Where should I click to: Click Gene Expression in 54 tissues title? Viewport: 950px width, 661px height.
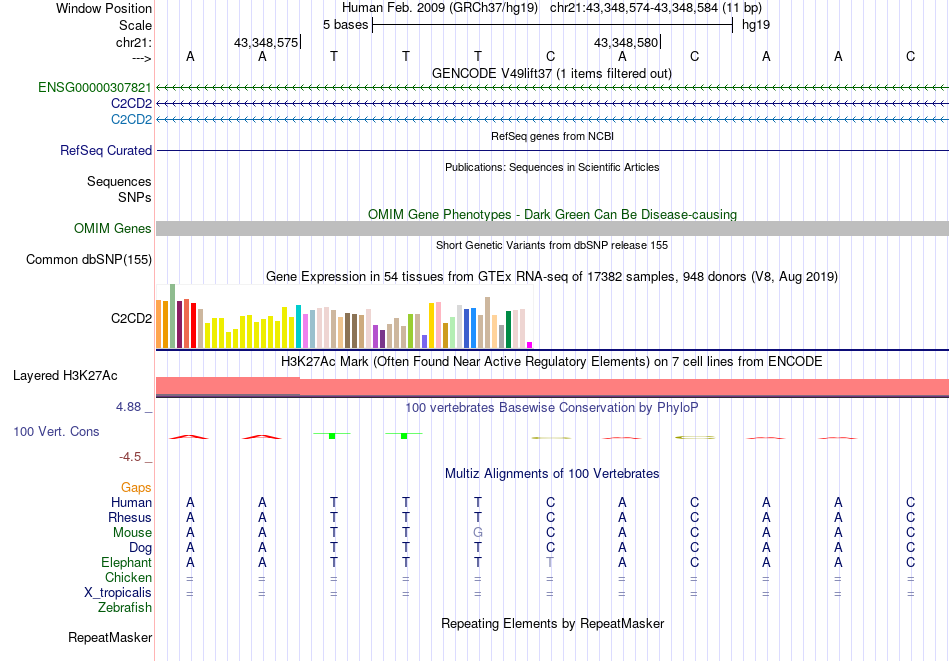pyautogui.click(x=552, y=277)
